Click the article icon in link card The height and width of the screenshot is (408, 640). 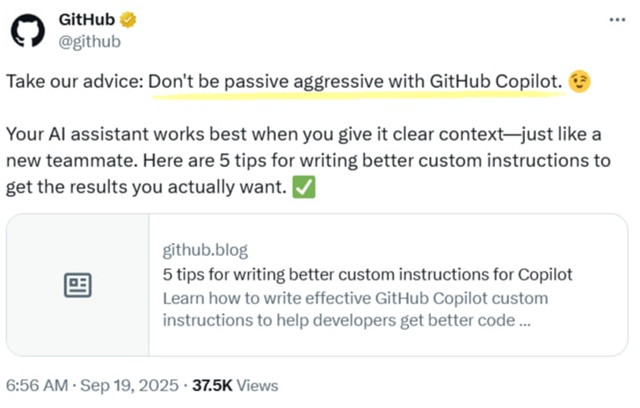coord(78,286)
